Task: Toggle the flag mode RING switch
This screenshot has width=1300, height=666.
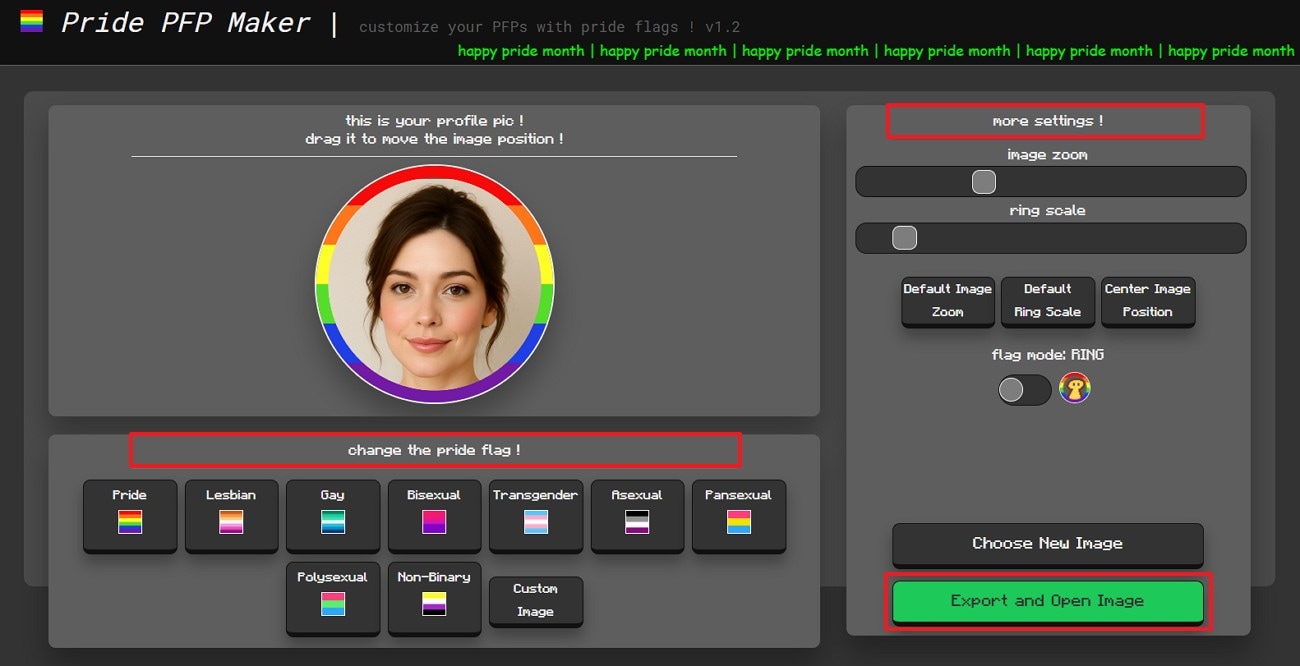Action: click(1024, 389)
